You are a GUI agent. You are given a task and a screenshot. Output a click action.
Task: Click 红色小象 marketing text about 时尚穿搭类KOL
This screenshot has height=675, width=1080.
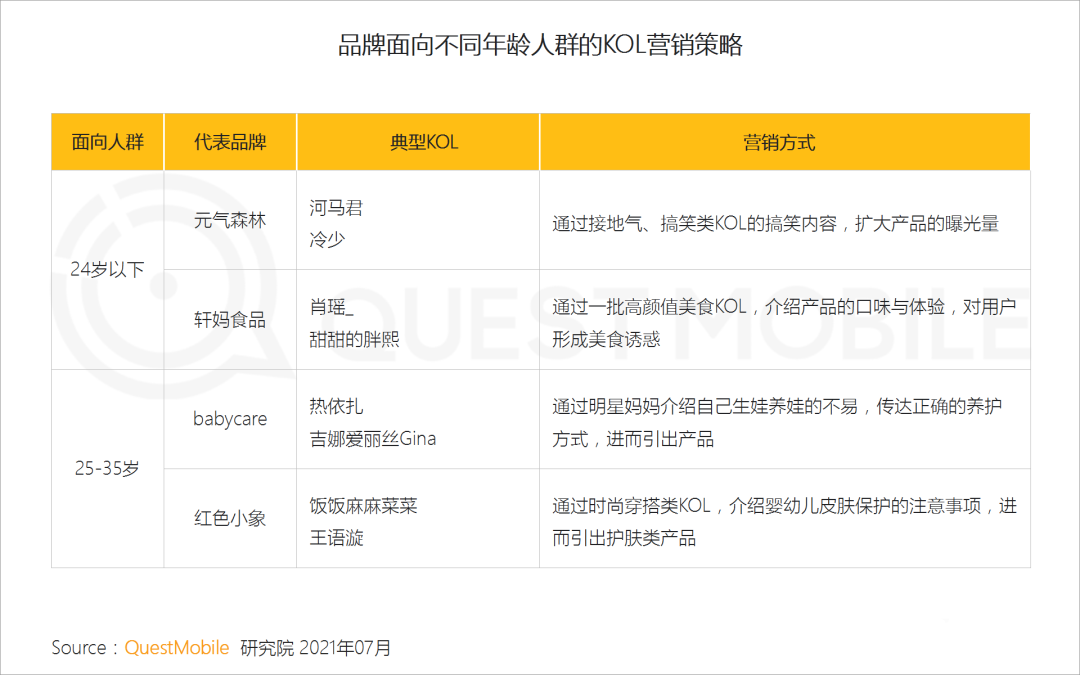pos(785,521)
